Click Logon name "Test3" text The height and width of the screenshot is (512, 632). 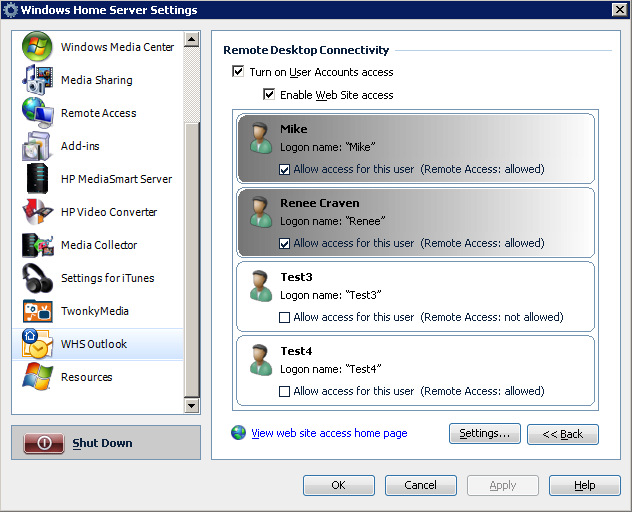[x=331, y=295]
